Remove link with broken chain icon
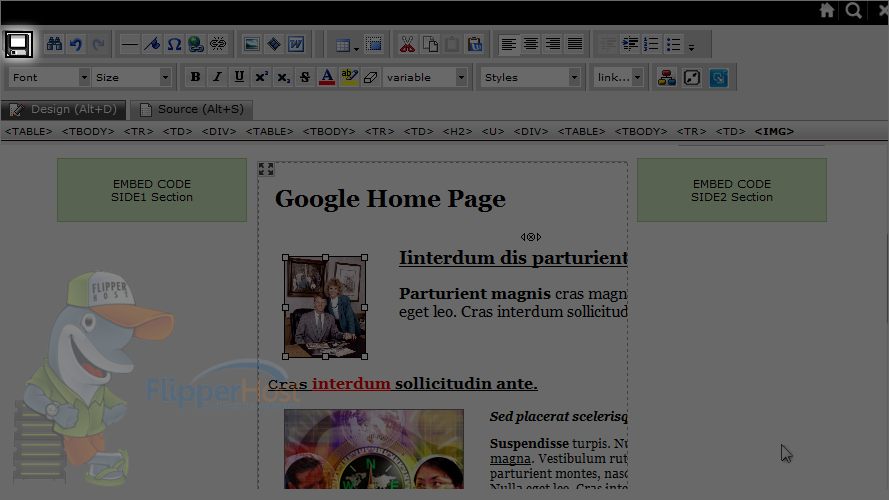The height and width of the screenshot is (500, 889). (218, 44)
